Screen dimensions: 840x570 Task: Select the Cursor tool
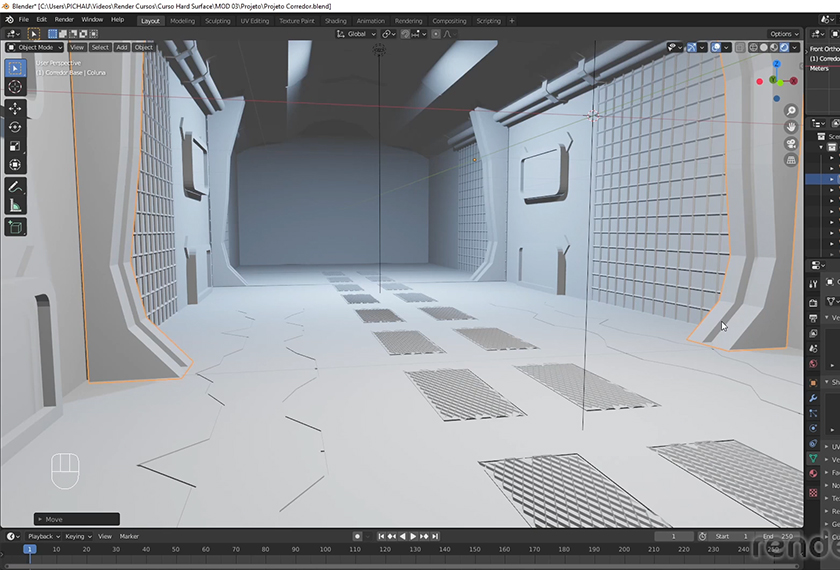point(15,87)
